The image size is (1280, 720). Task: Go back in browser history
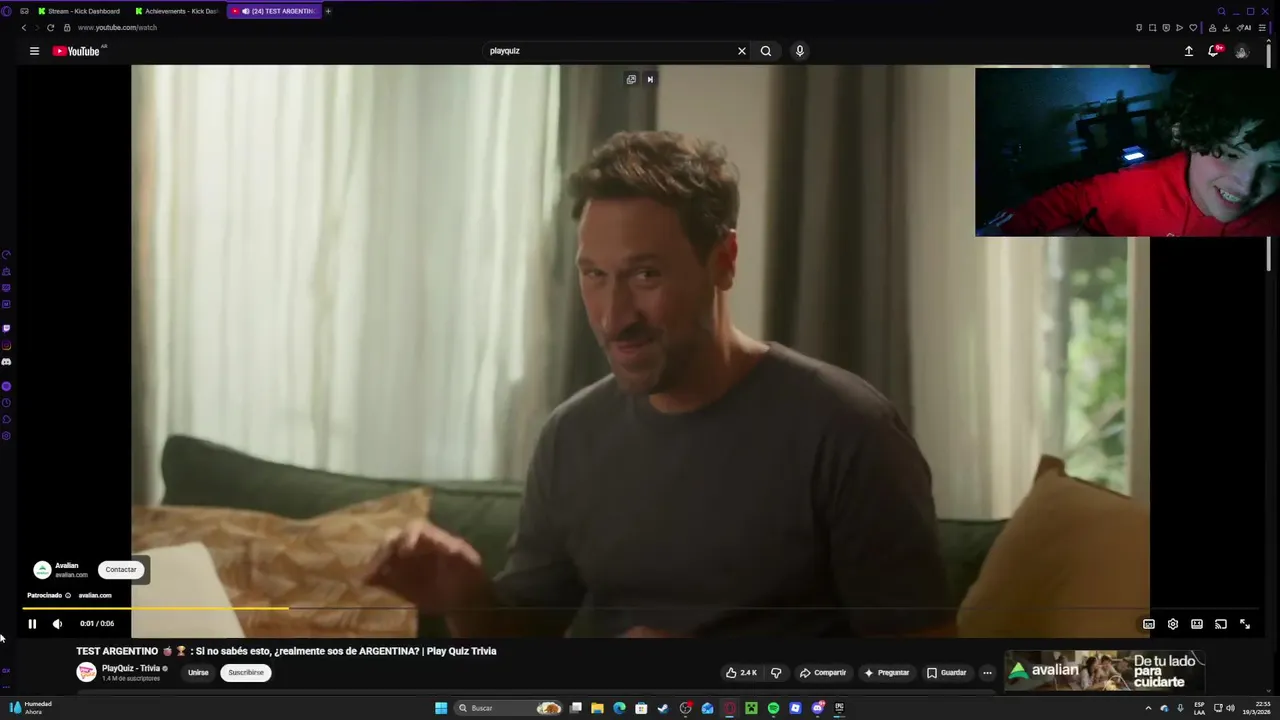click(24, 28)
